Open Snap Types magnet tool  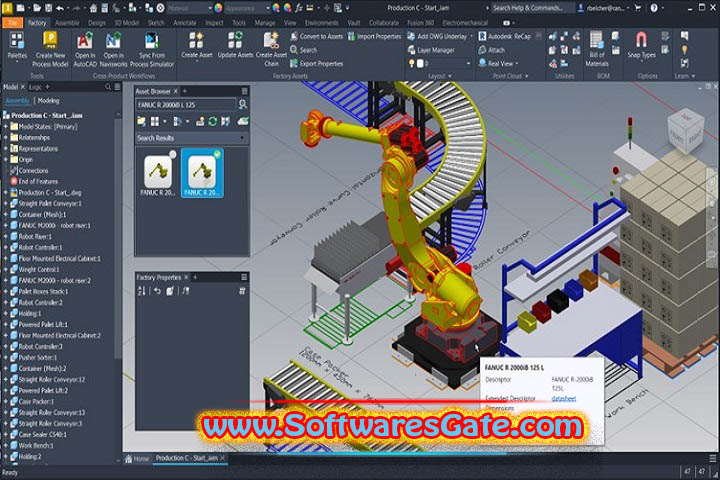pyautogui.click(x=641, y=45)
